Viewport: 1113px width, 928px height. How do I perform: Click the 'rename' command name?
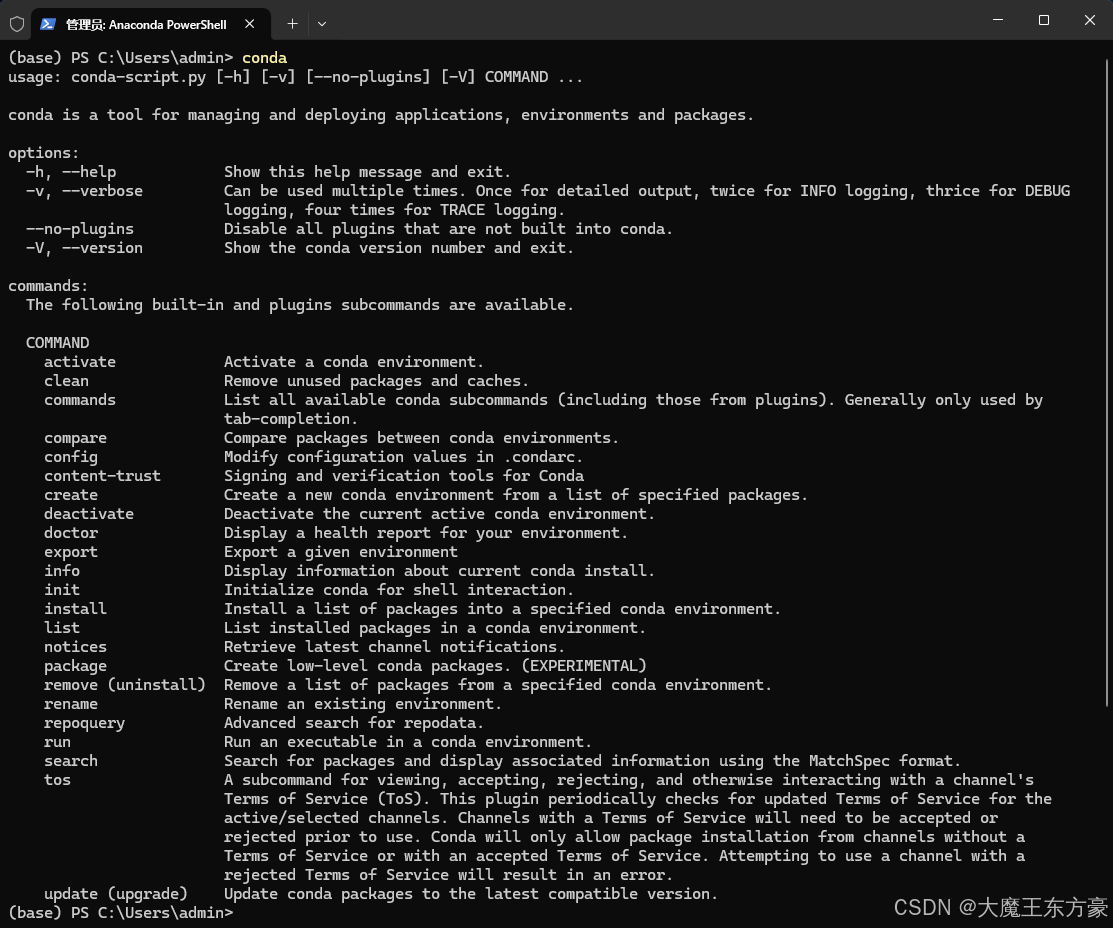coord(71,704)
